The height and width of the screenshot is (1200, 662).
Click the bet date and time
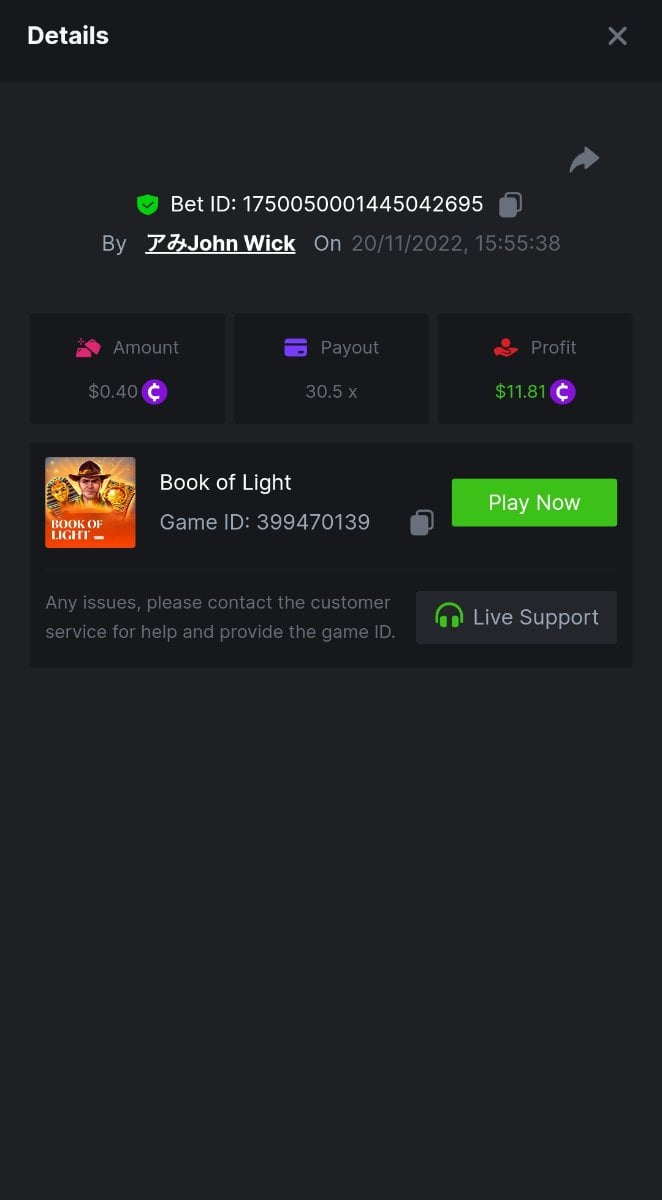pyautogui.click(x=455, y=243)
